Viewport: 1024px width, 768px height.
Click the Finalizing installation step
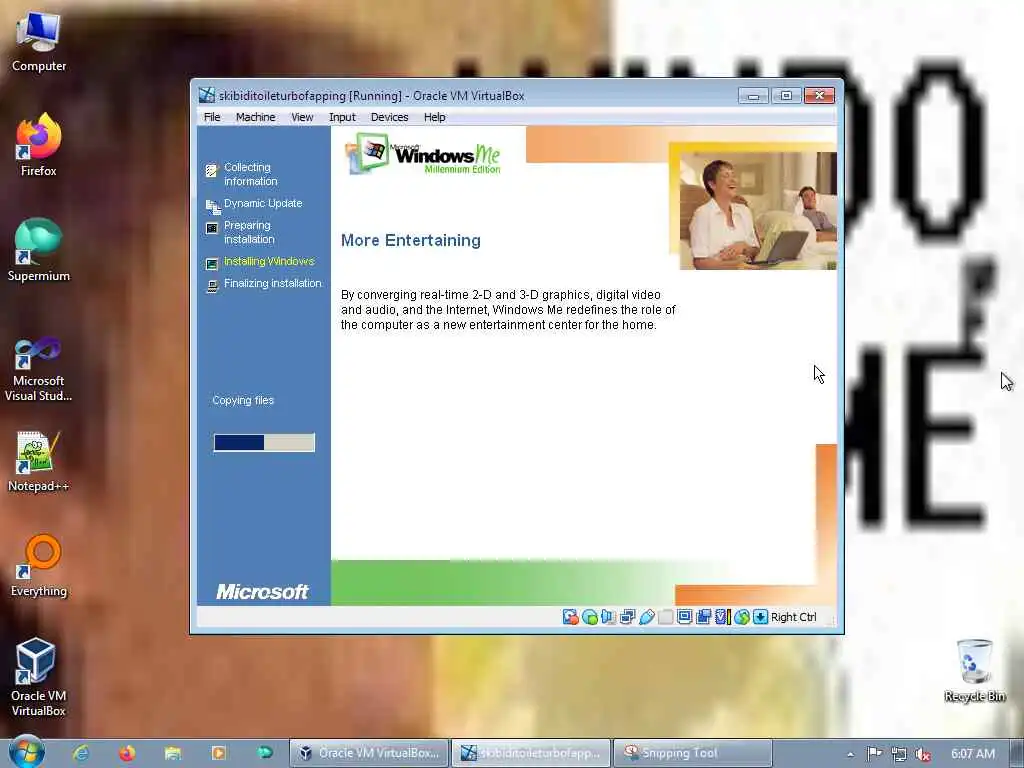point(272,283)
